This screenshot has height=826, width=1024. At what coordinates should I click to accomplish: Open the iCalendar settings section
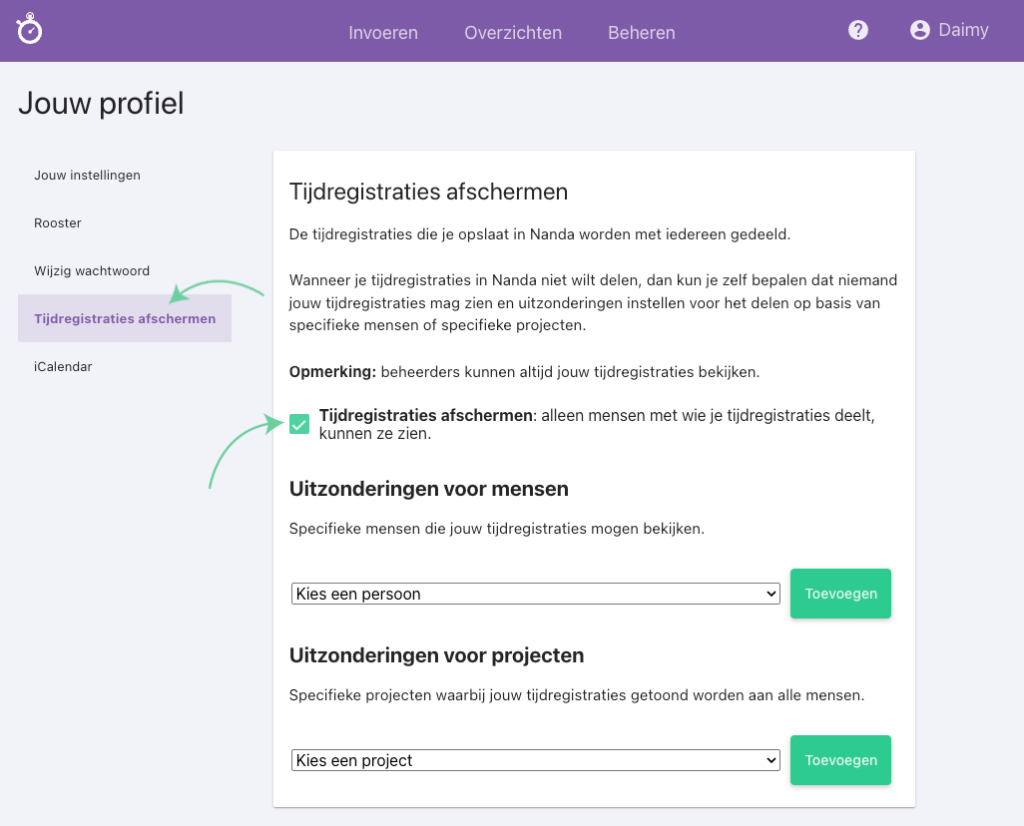(x=63, y=366)
